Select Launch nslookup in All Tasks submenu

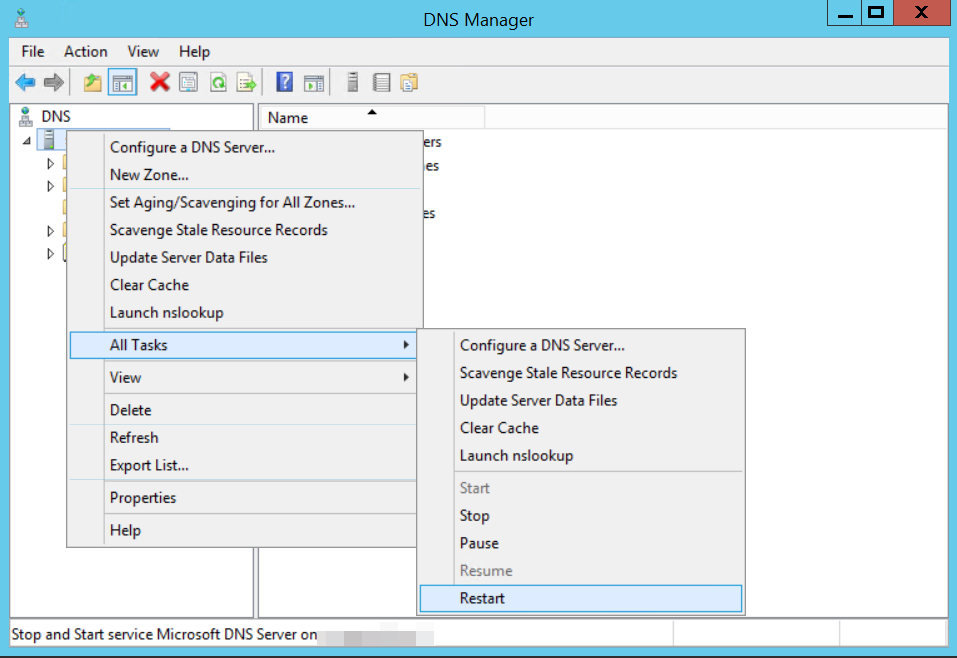point(581,455)
